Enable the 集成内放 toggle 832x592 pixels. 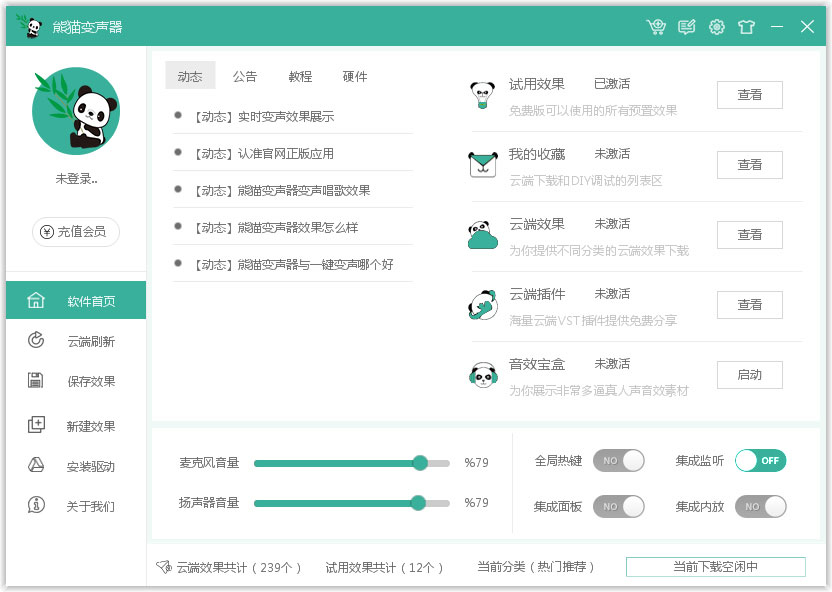[x=761, y=506]
